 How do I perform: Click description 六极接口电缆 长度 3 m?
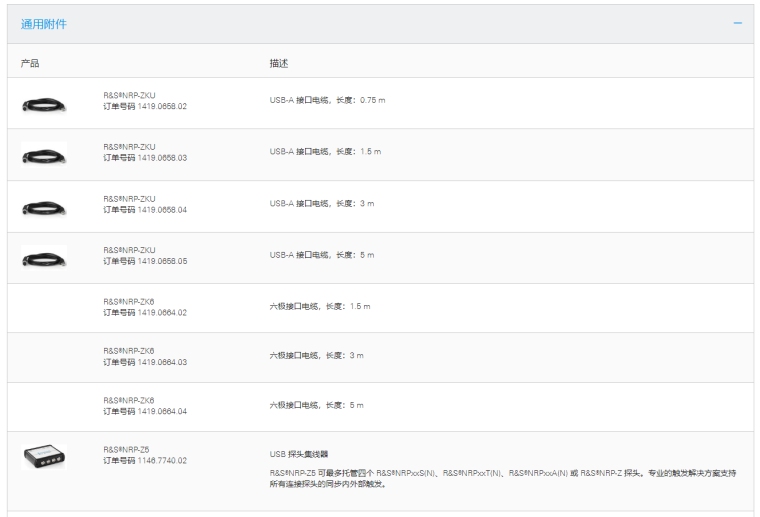click(x=317, y=356)
